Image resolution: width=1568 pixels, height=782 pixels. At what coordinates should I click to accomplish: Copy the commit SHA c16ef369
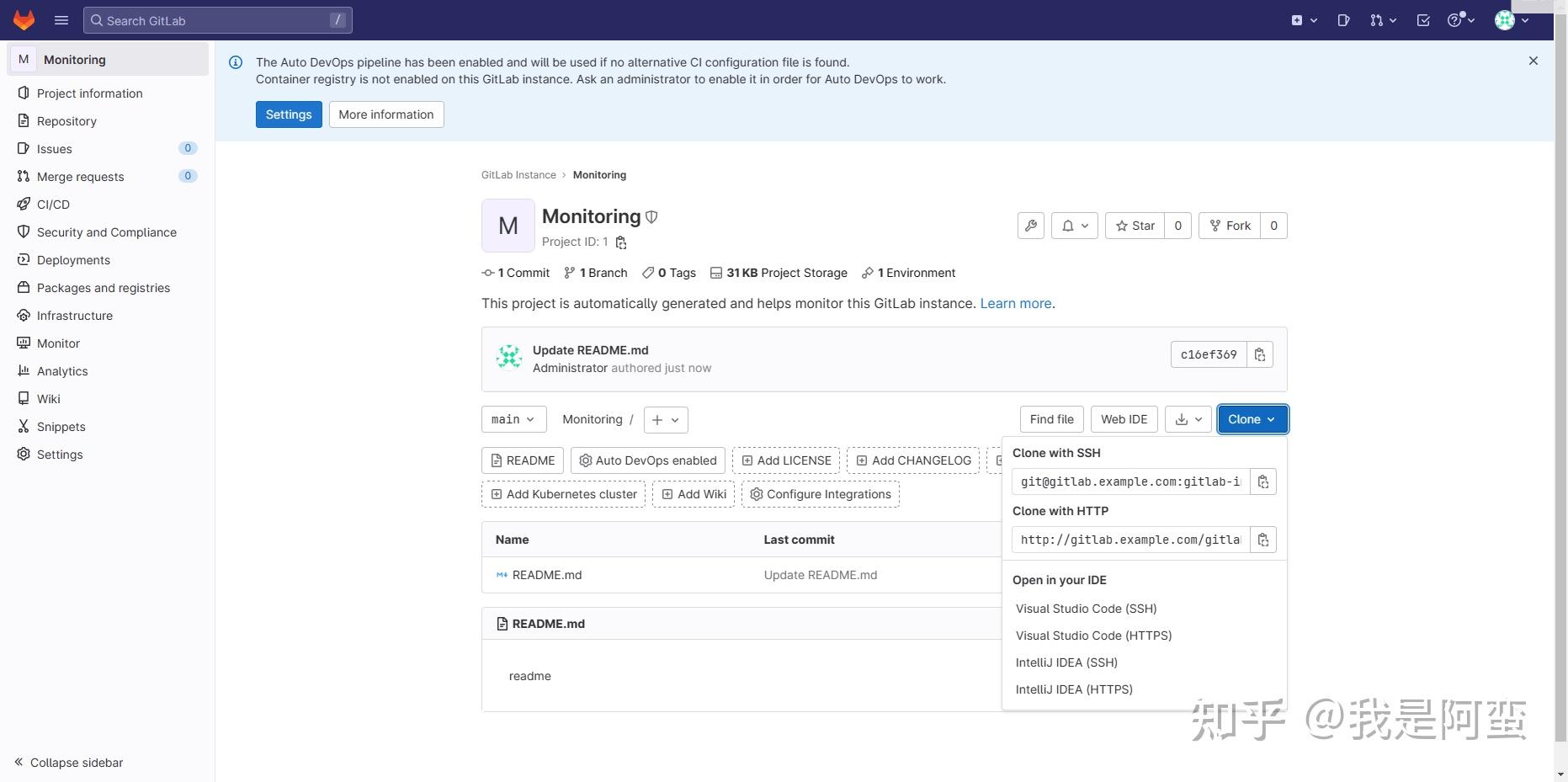[1260, 354]
